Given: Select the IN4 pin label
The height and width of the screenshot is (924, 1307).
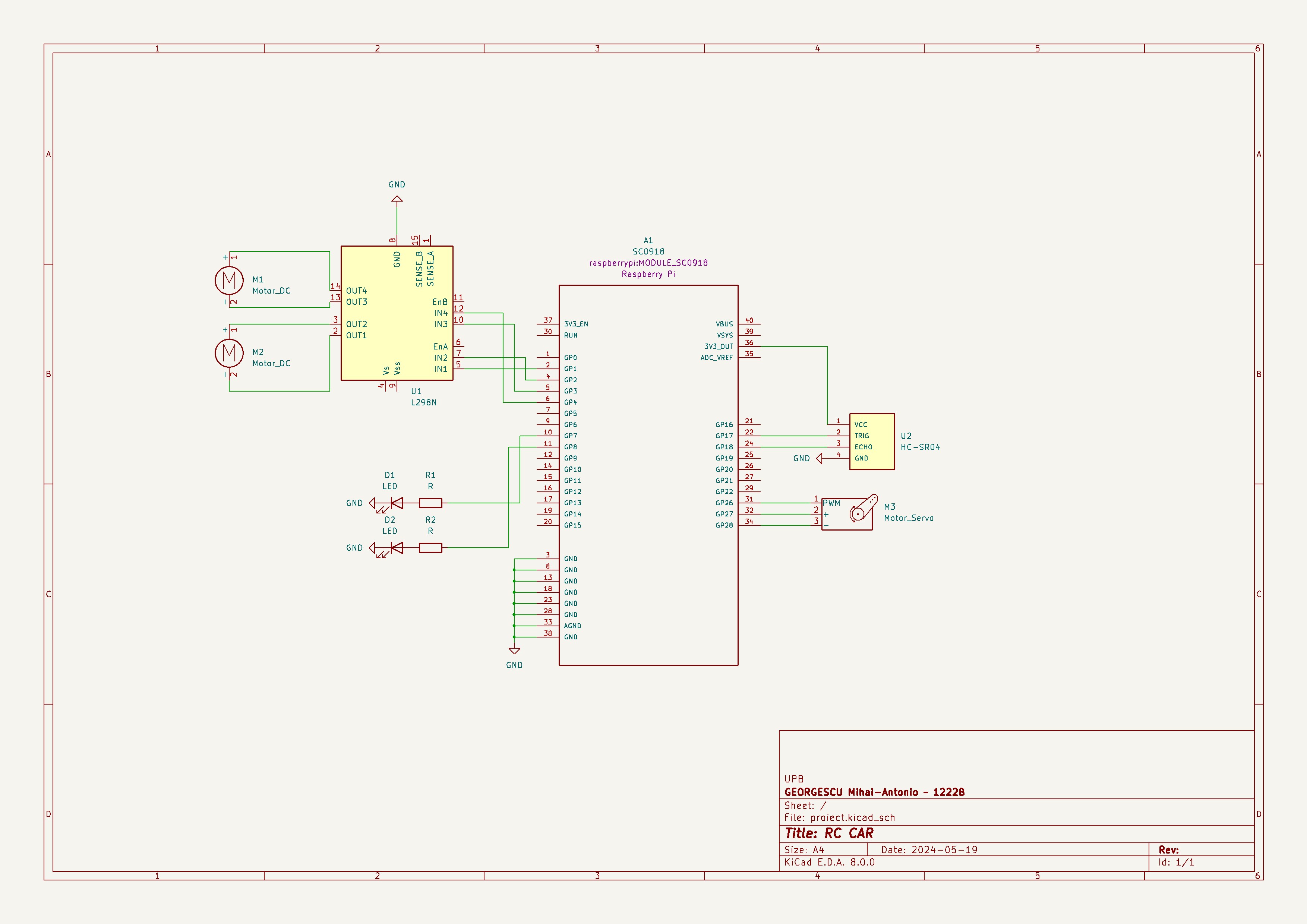Looking at the screenshot, I should 441,313.
